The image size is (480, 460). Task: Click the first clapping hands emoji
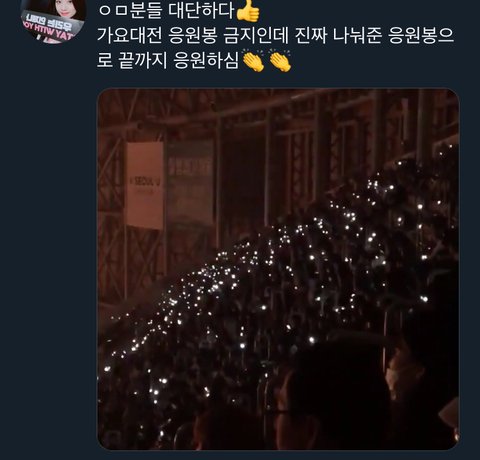(253, 60)
